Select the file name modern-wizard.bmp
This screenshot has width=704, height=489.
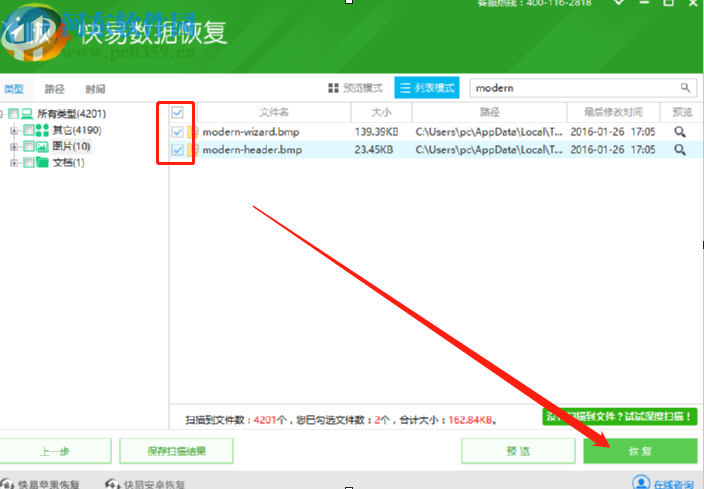251,132
